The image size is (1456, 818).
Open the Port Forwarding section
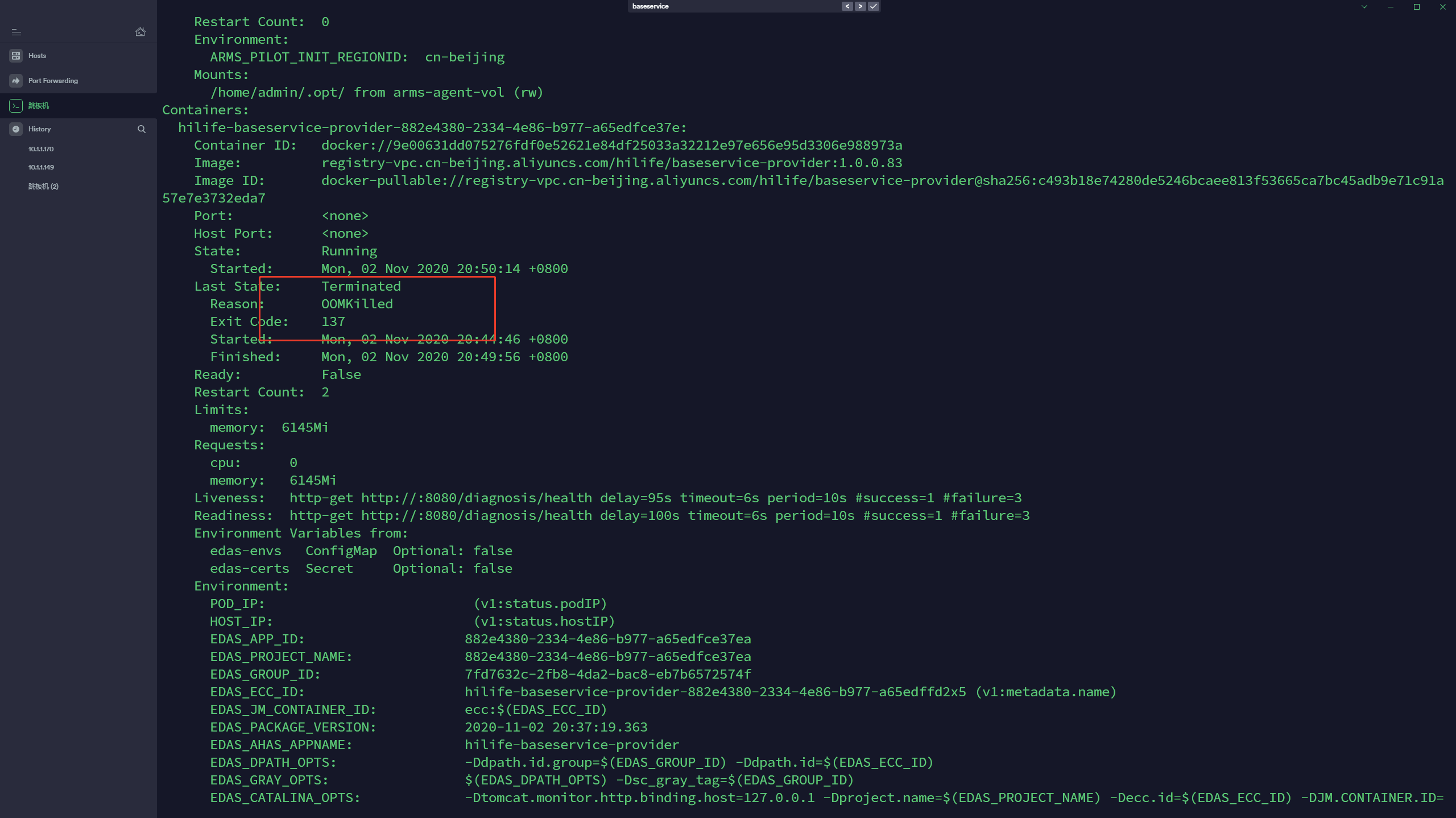click(x=53, y=81)
